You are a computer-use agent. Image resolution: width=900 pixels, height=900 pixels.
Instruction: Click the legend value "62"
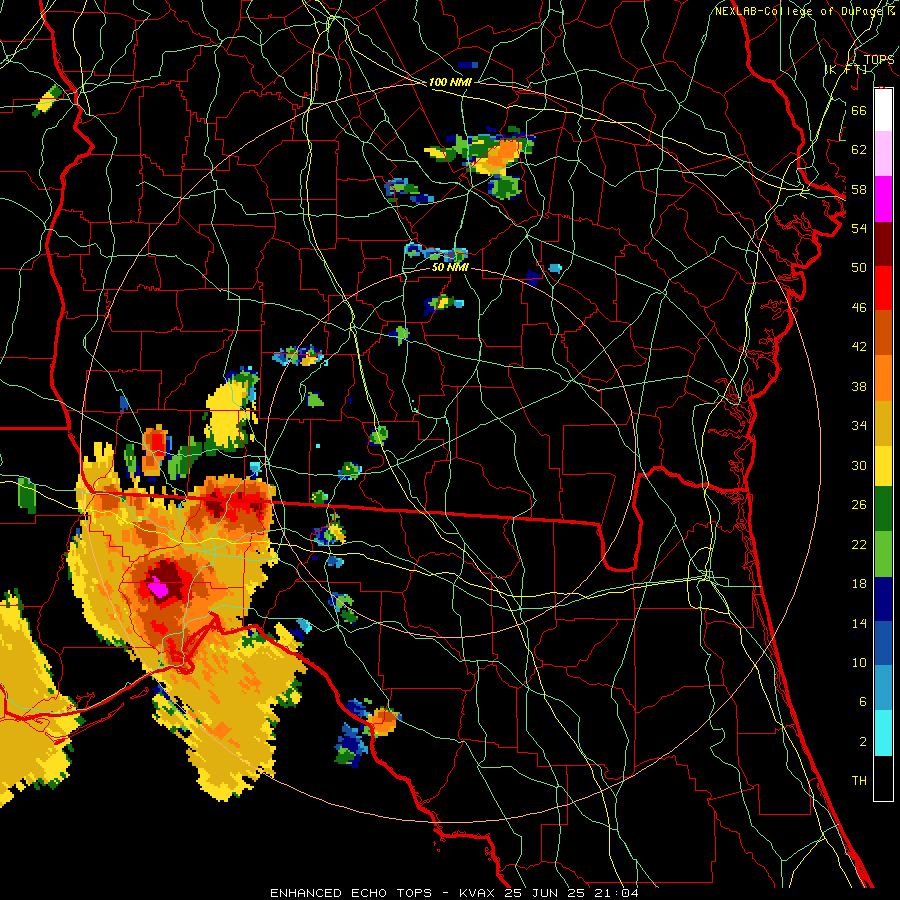(x=859, y=150)
